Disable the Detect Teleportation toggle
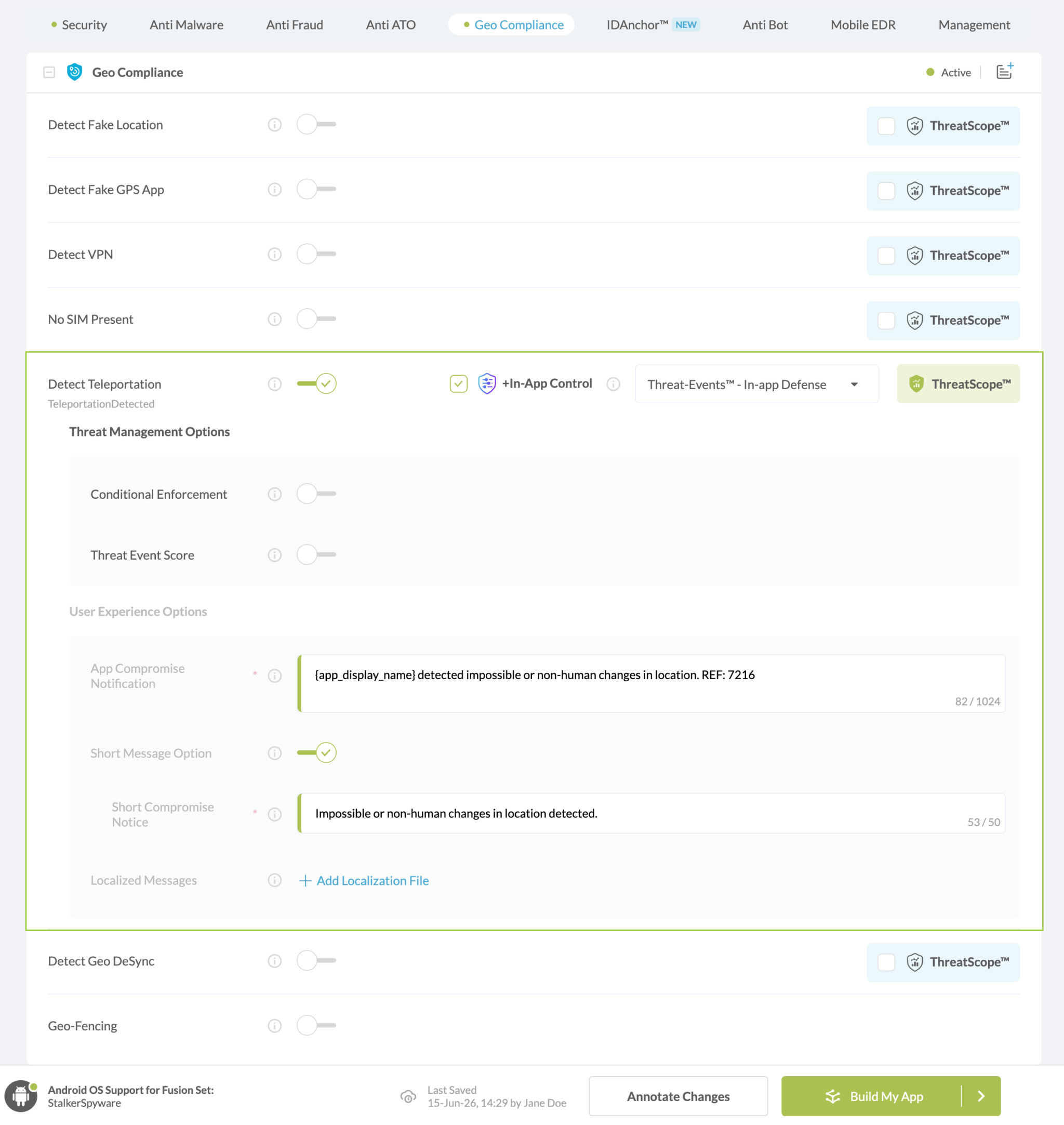 316,383
